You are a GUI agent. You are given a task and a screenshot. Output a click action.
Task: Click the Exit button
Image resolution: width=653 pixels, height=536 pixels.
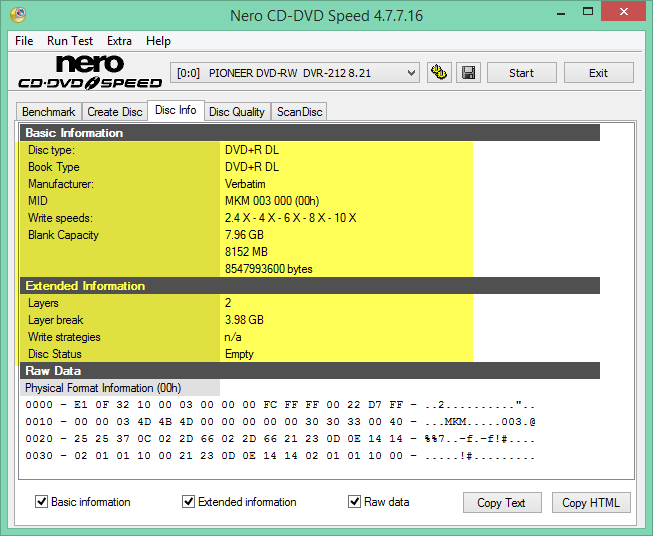598,73
